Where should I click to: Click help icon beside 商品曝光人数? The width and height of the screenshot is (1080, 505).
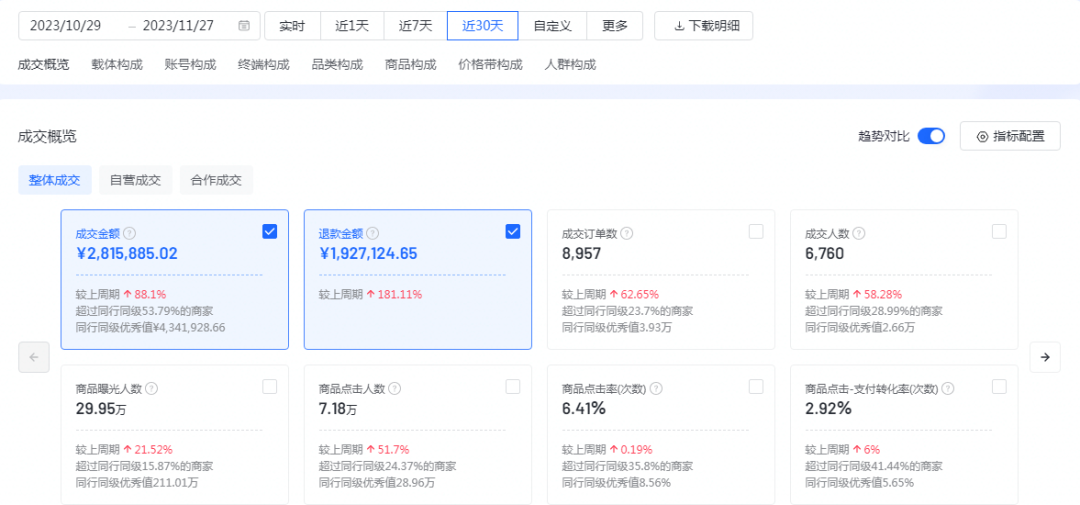pos(151,388)
